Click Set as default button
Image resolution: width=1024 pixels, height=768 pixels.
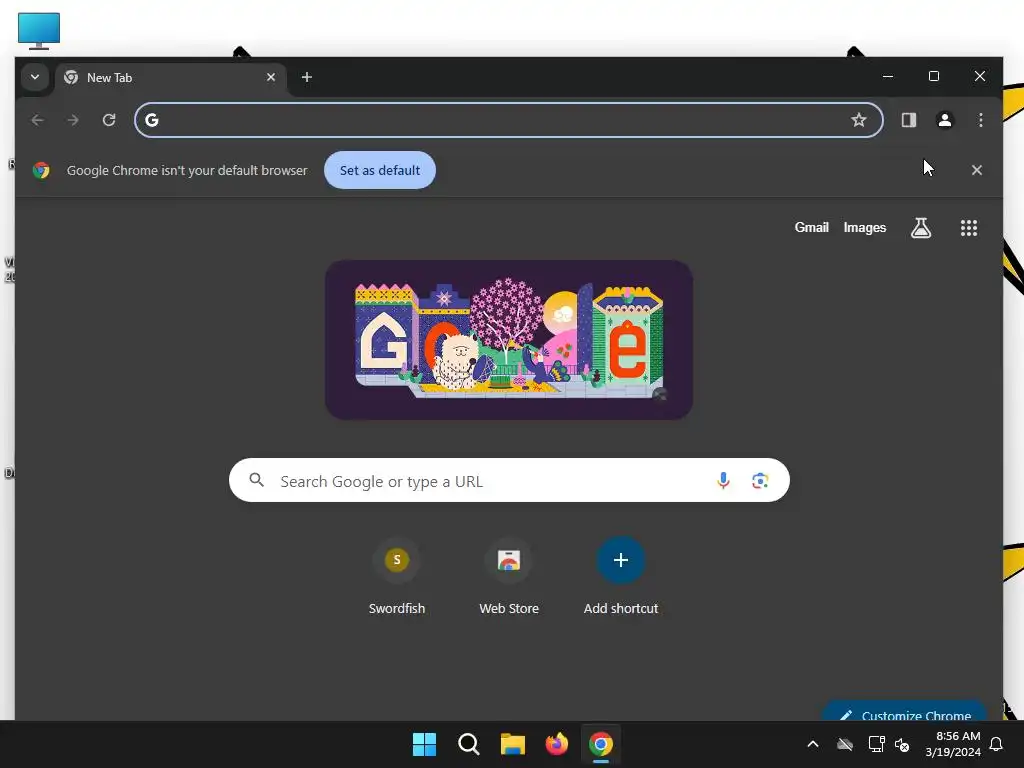(x=380, y=170)
